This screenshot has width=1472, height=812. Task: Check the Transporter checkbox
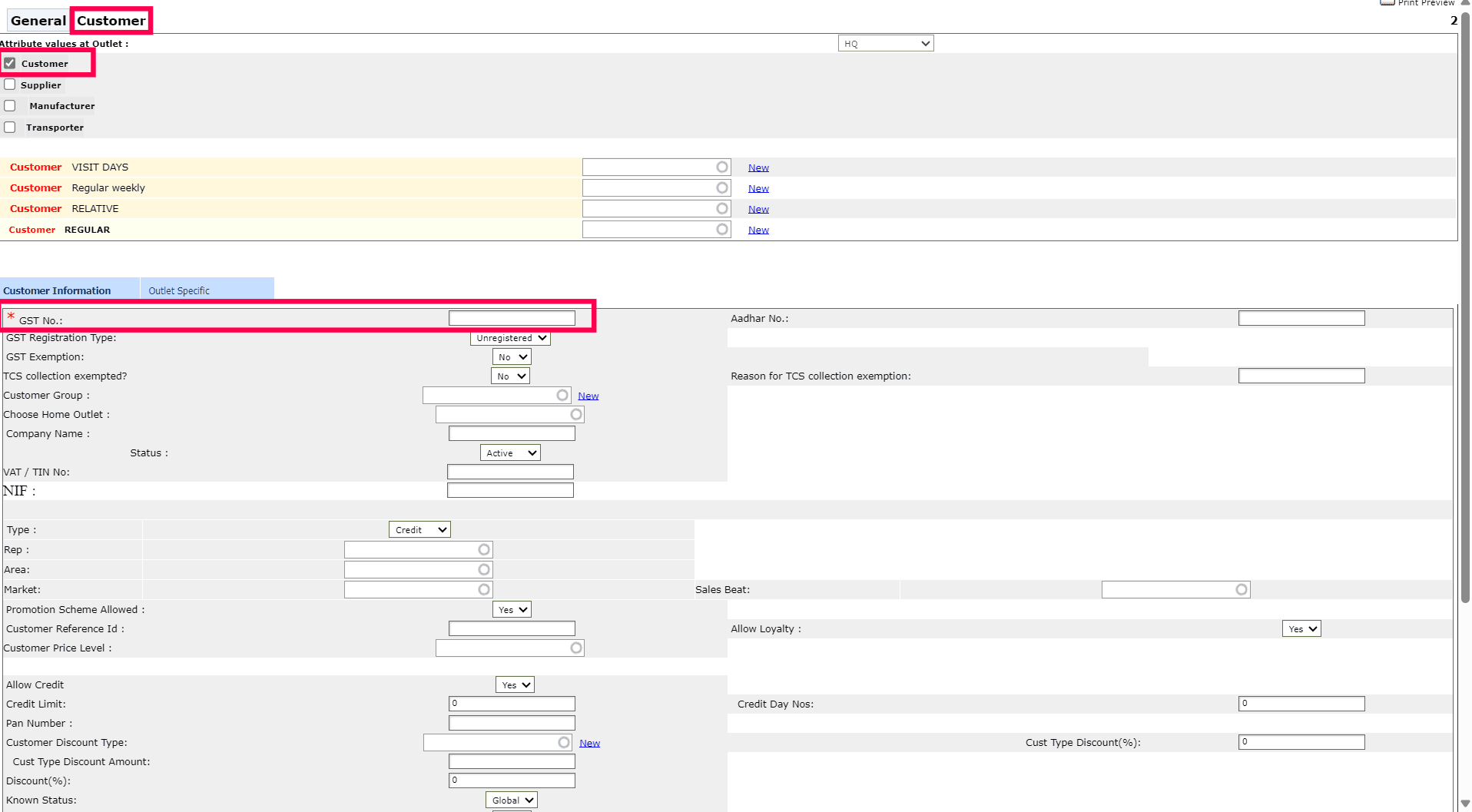[x=10, y=128]
